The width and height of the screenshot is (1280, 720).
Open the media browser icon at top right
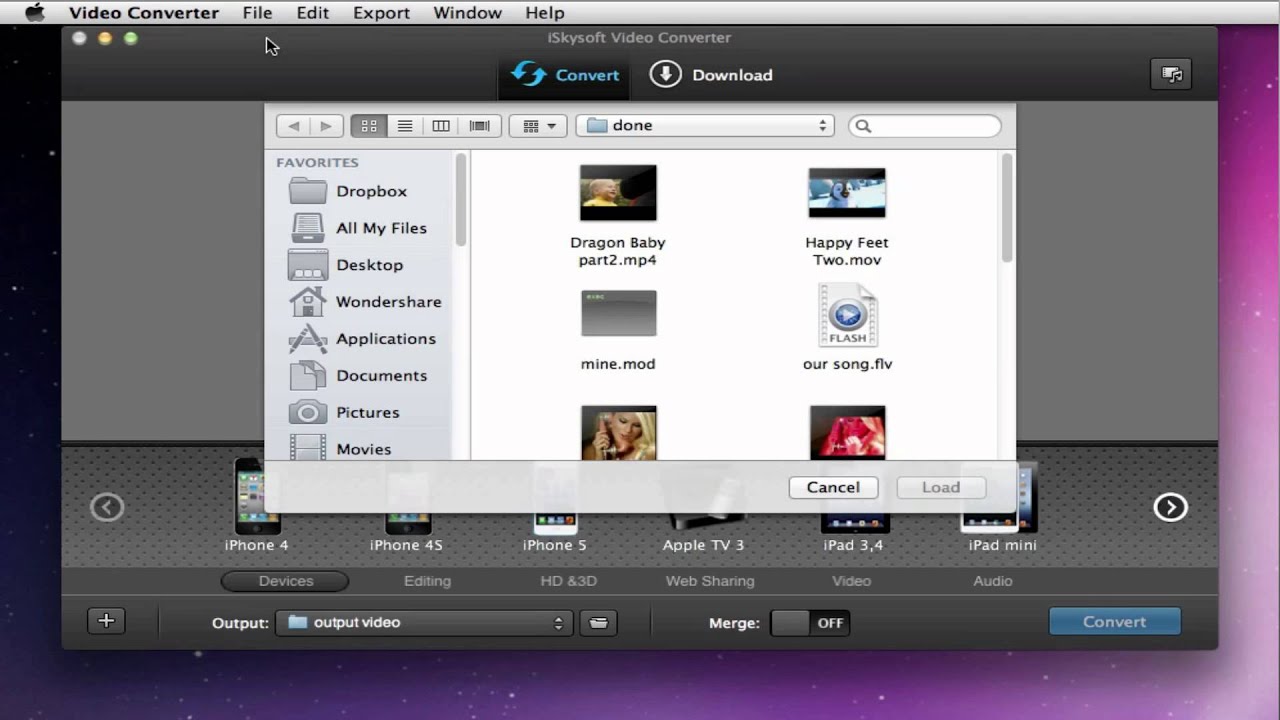(x=1171, y=75)
